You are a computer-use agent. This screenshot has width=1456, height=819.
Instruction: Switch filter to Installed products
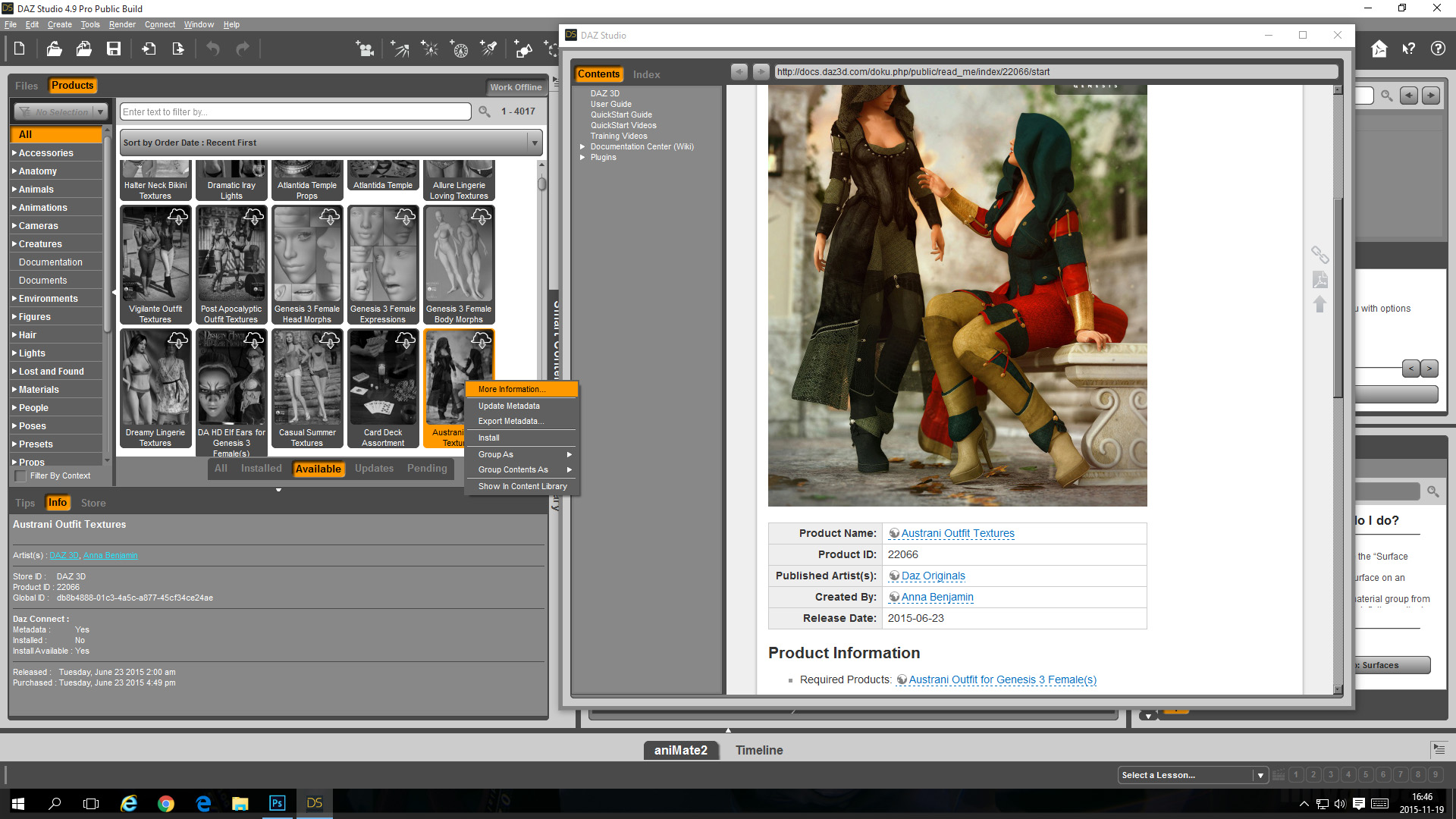coord(261,469)
